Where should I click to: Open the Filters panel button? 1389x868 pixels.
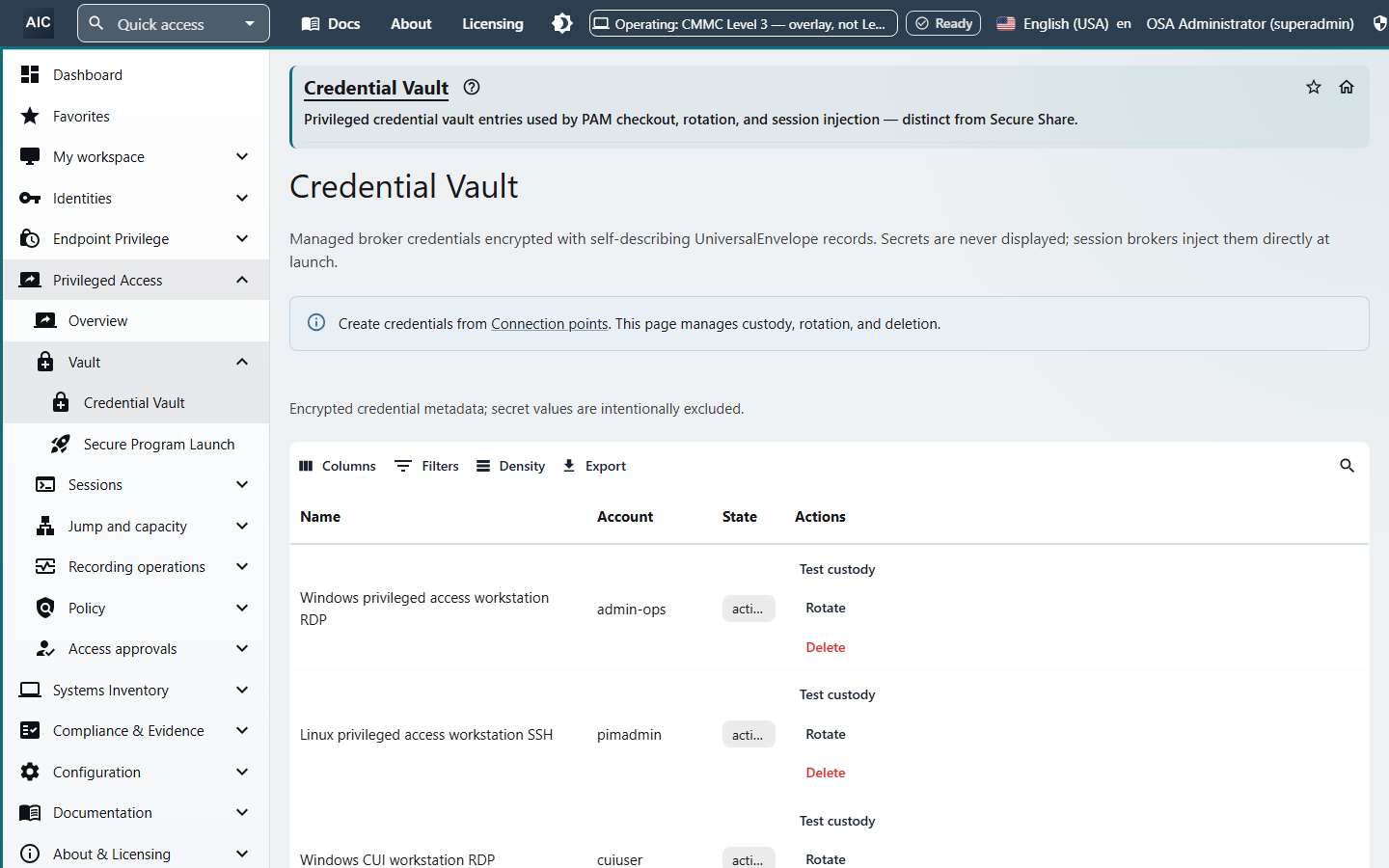coord(426,466)
